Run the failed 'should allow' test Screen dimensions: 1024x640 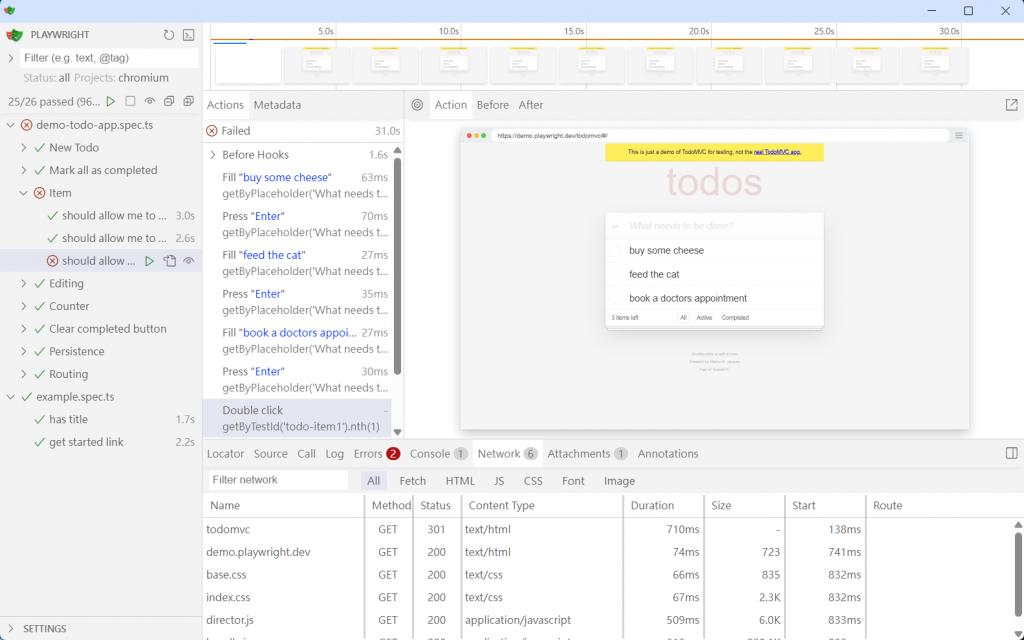tap(150, 261)
